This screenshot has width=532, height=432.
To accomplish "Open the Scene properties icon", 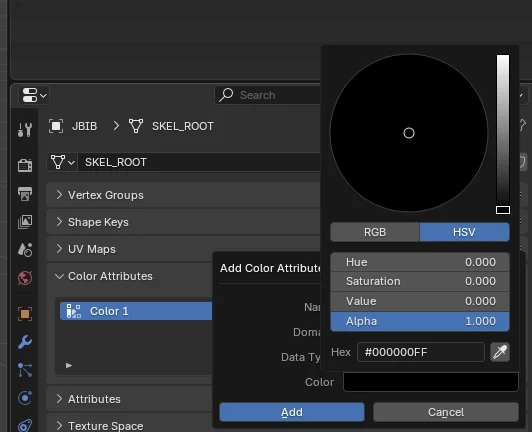I will click(25, 250).
